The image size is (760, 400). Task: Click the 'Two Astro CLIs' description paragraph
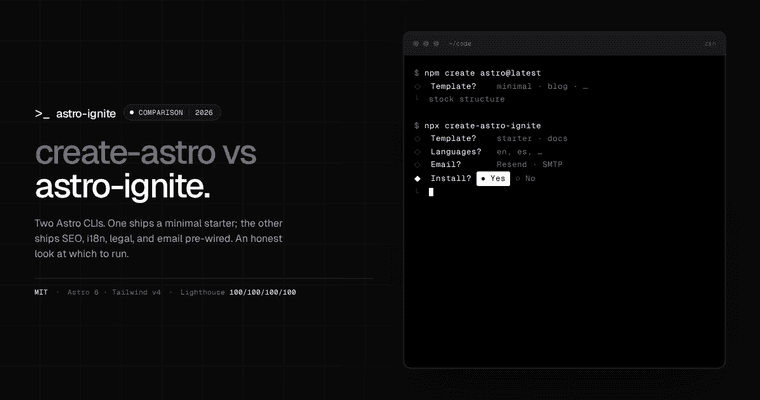[158, 239]
